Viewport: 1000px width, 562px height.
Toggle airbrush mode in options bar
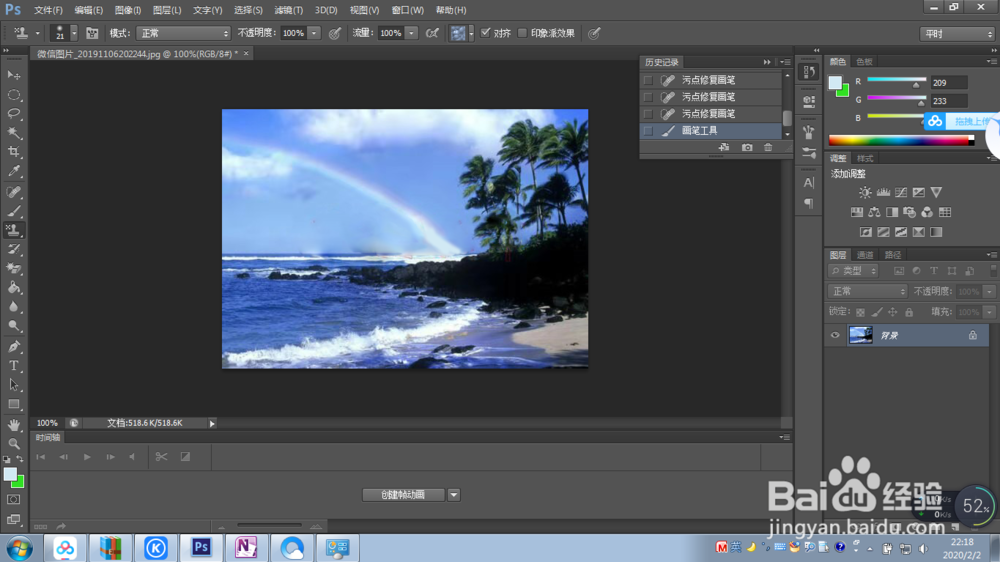[x=432, y=33]
